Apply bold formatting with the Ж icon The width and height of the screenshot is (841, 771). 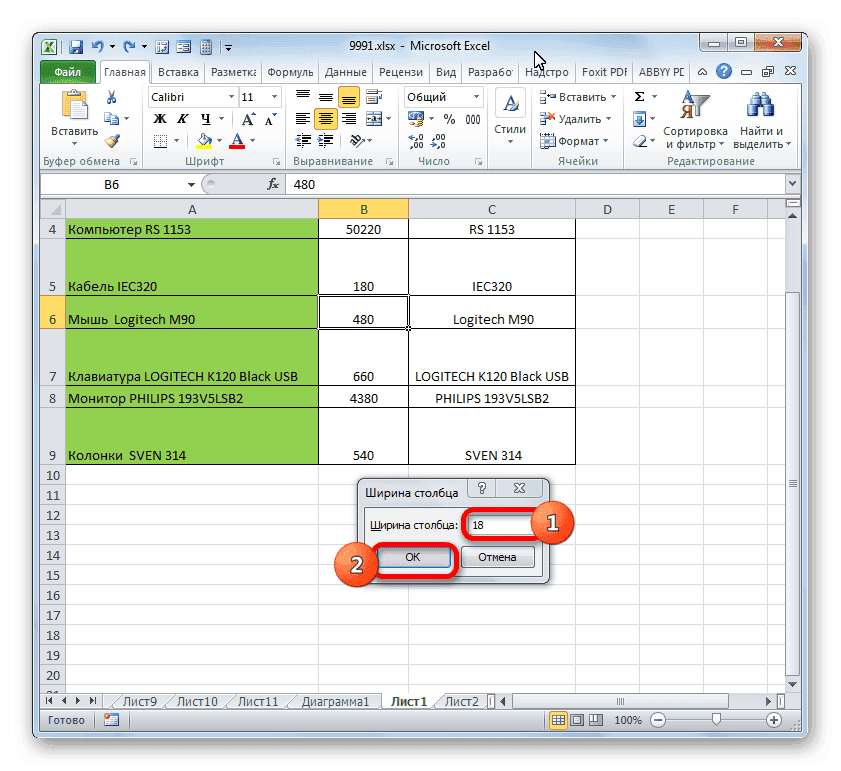click(158, 119)
